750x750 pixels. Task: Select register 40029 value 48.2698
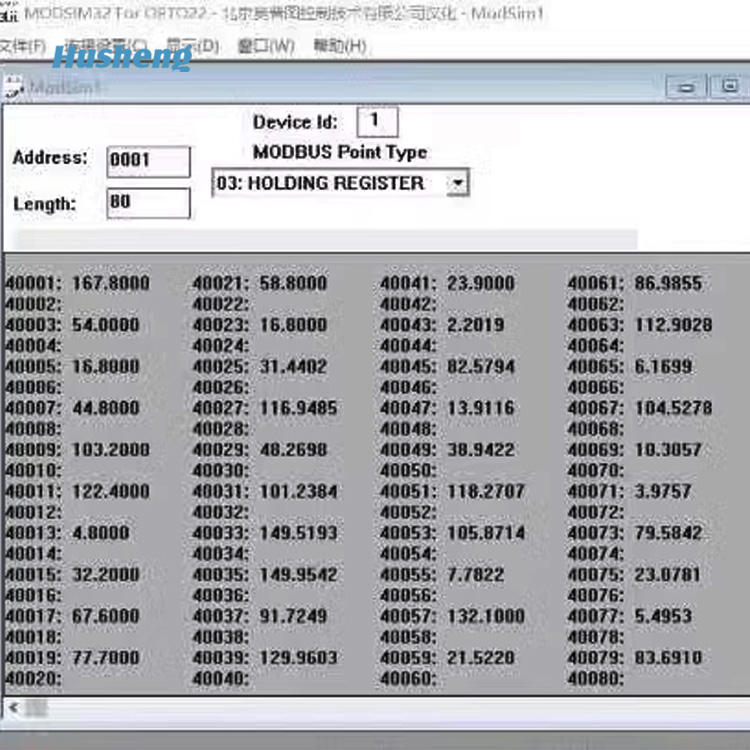[293, 450]
